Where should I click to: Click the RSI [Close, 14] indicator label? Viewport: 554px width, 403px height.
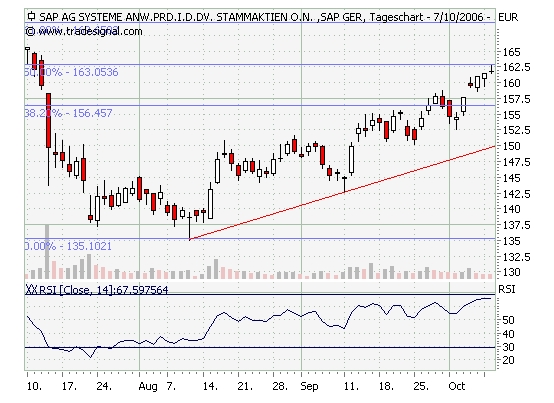(97, 290)
